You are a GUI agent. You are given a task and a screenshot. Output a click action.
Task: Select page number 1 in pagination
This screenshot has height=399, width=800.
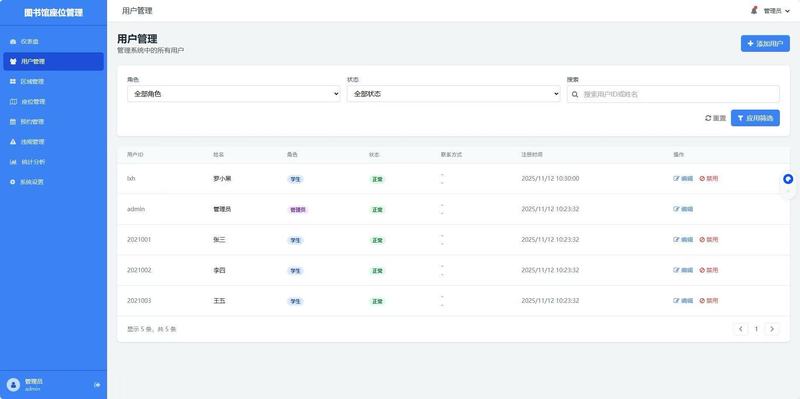(x=756, y=329)
